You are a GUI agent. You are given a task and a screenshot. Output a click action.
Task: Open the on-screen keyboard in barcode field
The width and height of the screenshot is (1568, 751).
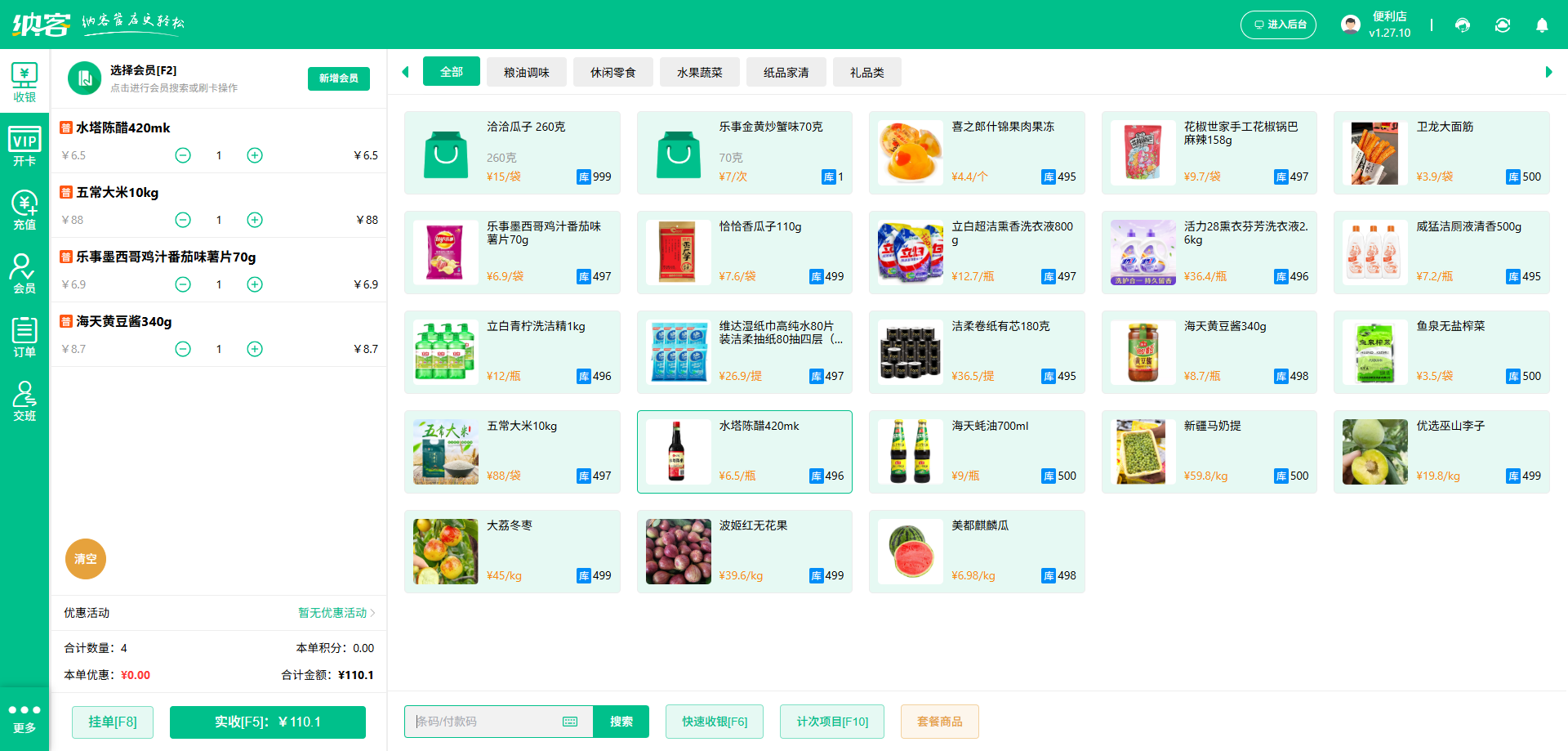tap(569, 722)
